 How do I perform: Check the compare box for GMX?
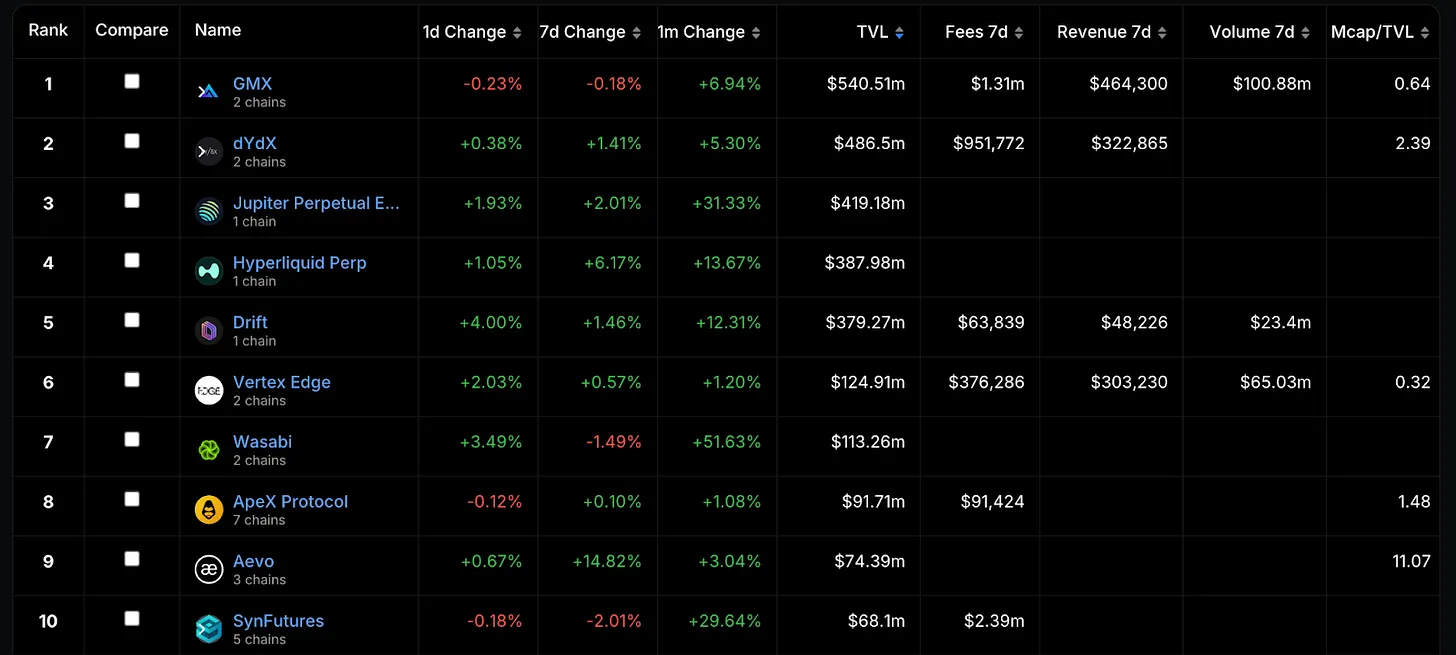coord(132,82)
